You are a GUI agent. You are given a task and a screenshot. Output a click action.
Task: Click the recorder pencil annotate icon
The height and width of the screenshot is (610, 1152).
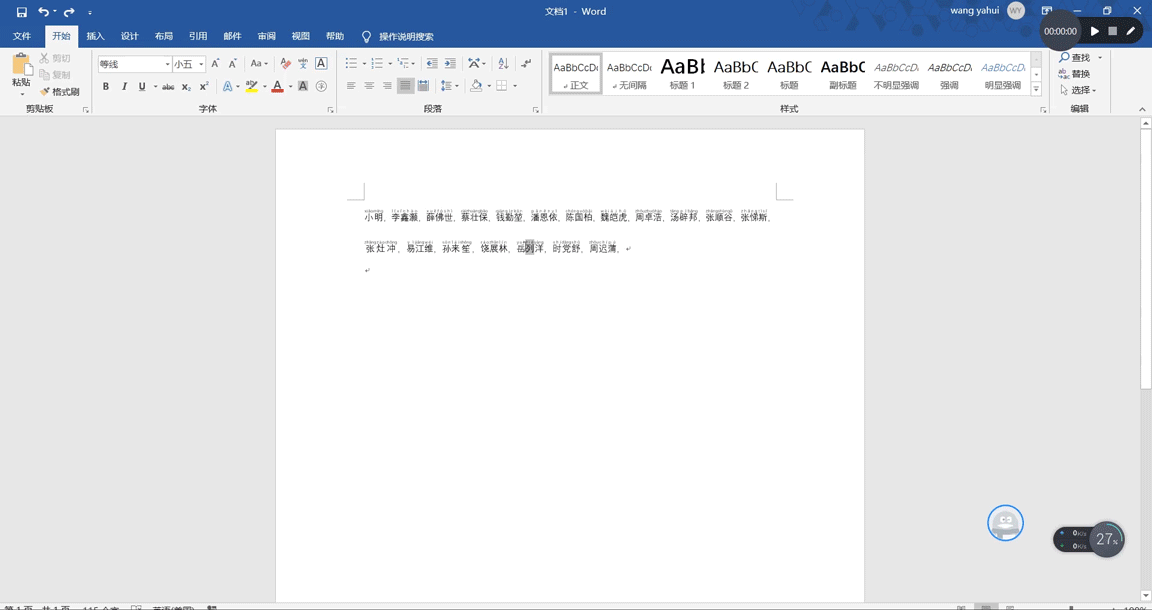click(x=1131, y=32)
